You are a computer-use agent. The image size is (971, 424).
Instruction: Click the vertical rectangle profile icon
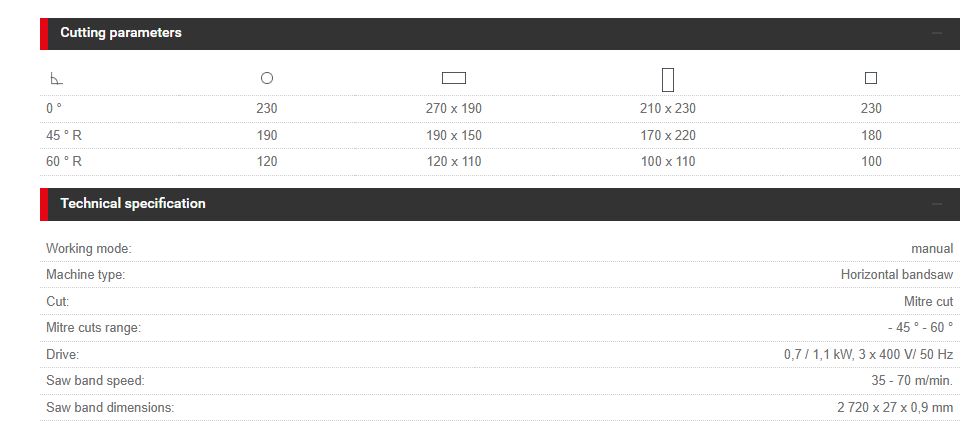668,79
